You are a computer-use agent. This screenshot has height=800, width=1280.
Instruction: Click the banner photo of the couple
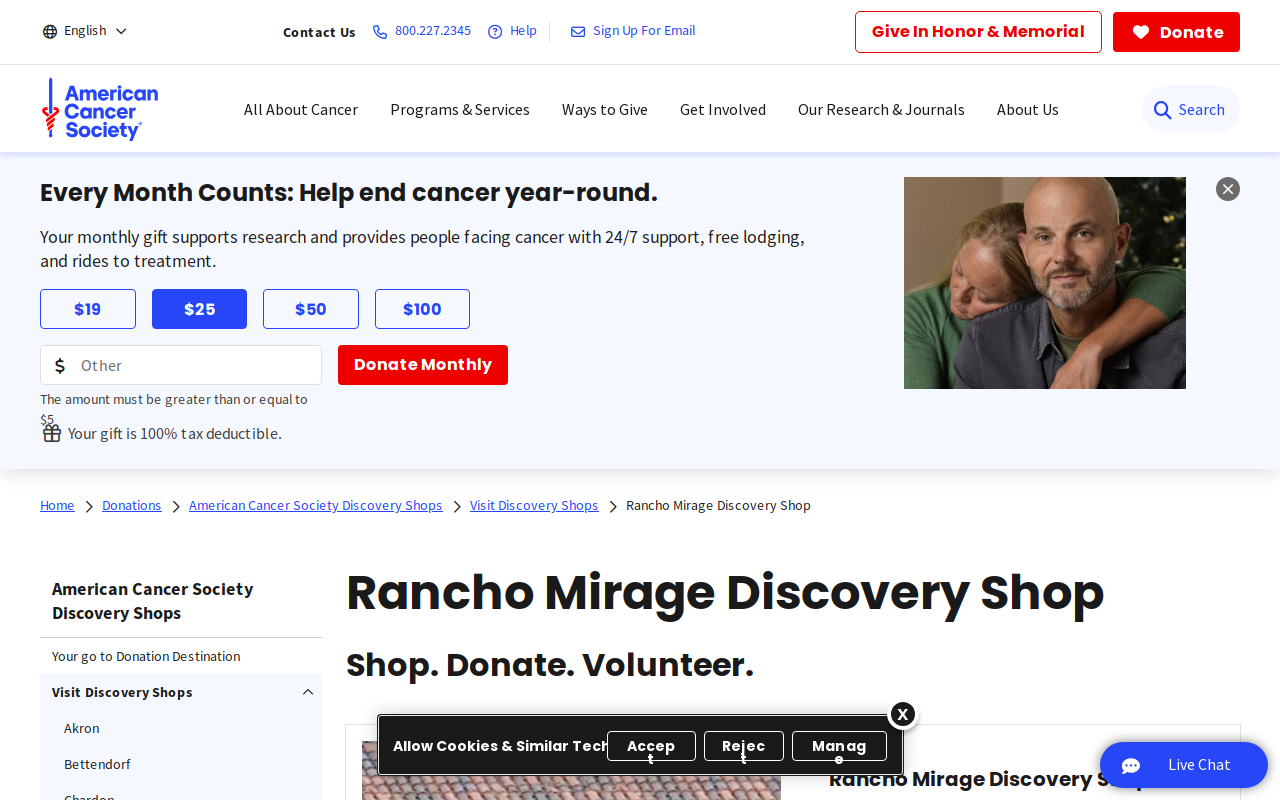[x=1045, y=283]
